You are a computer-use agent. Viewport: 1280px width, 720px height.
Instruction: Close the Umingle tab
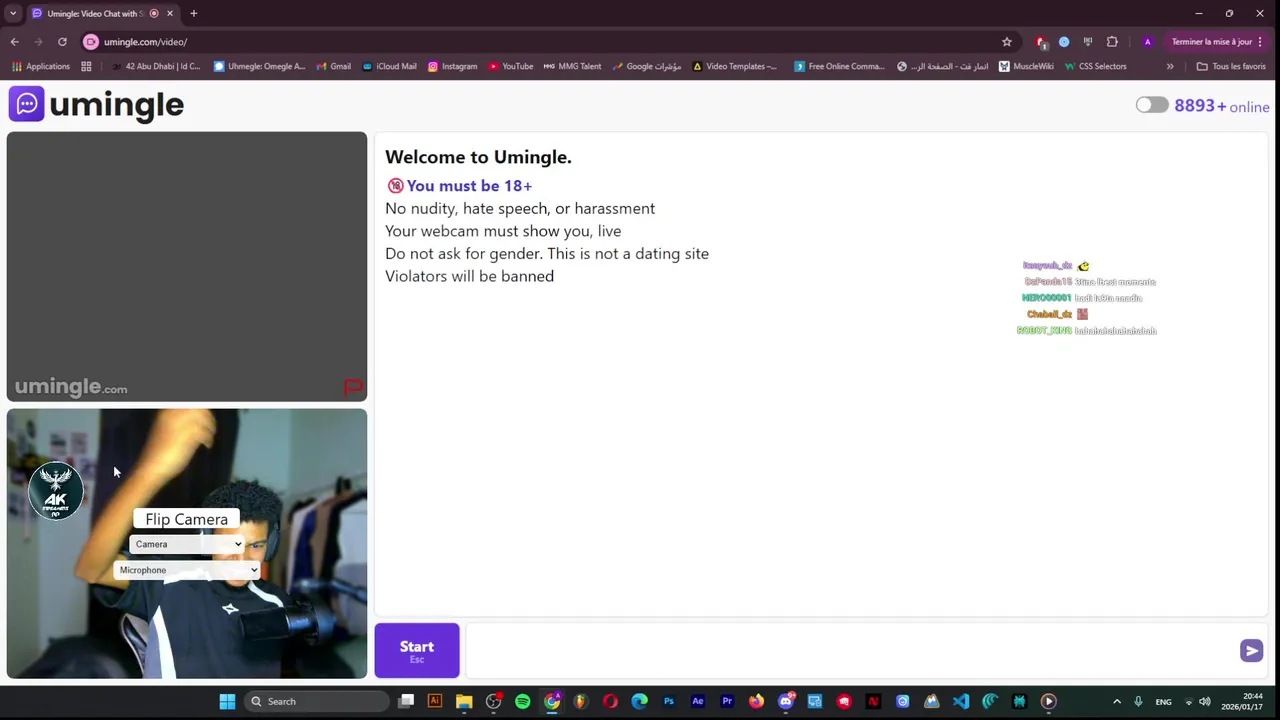(170, 13)
